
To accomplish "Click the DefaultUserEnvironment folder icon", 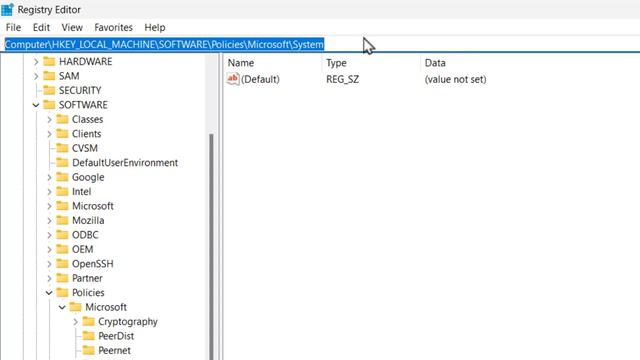I will click(62, 162).
